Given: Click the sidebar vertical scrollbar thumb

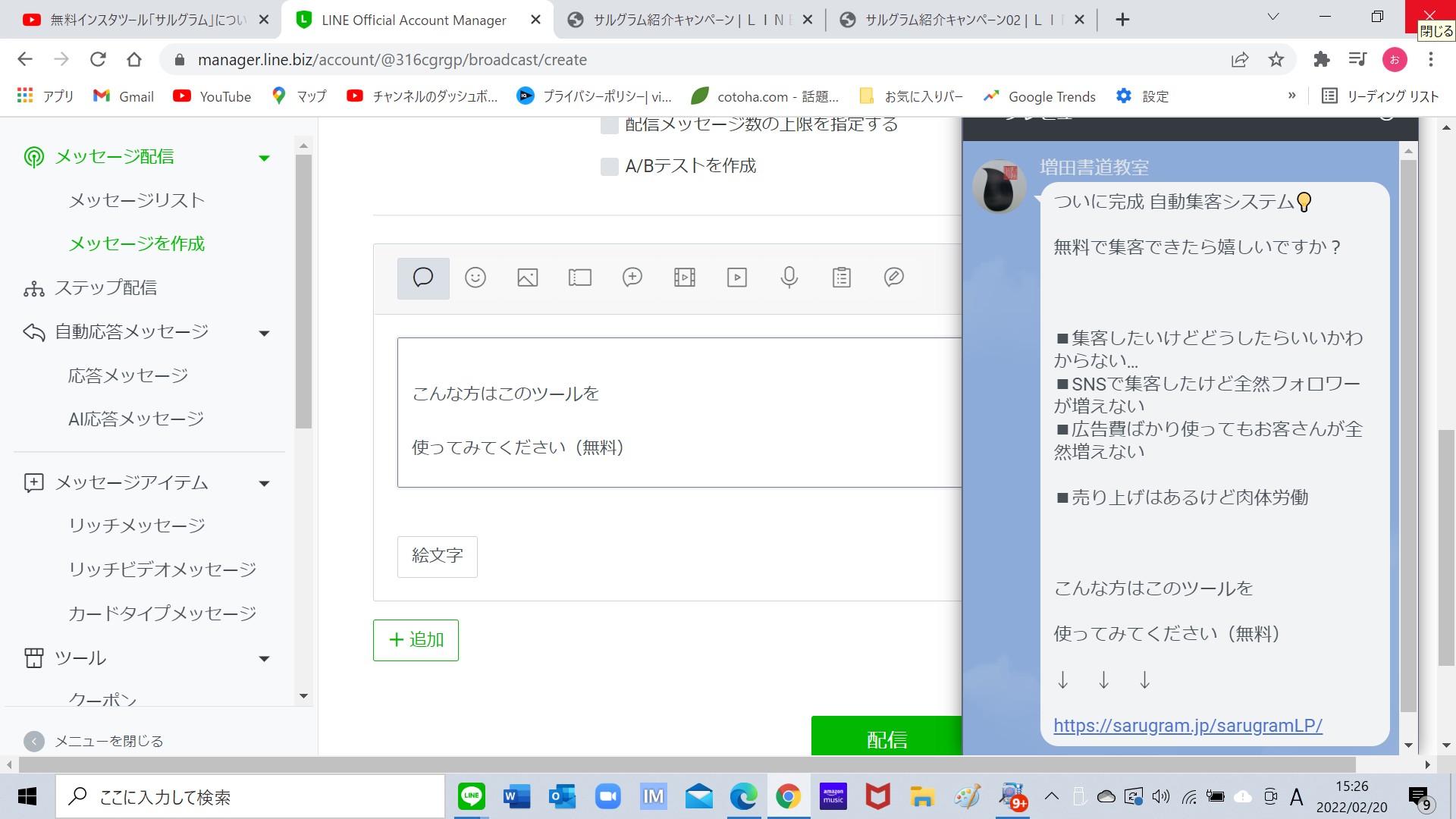Looking at the screenshot, I should [303, 292].
